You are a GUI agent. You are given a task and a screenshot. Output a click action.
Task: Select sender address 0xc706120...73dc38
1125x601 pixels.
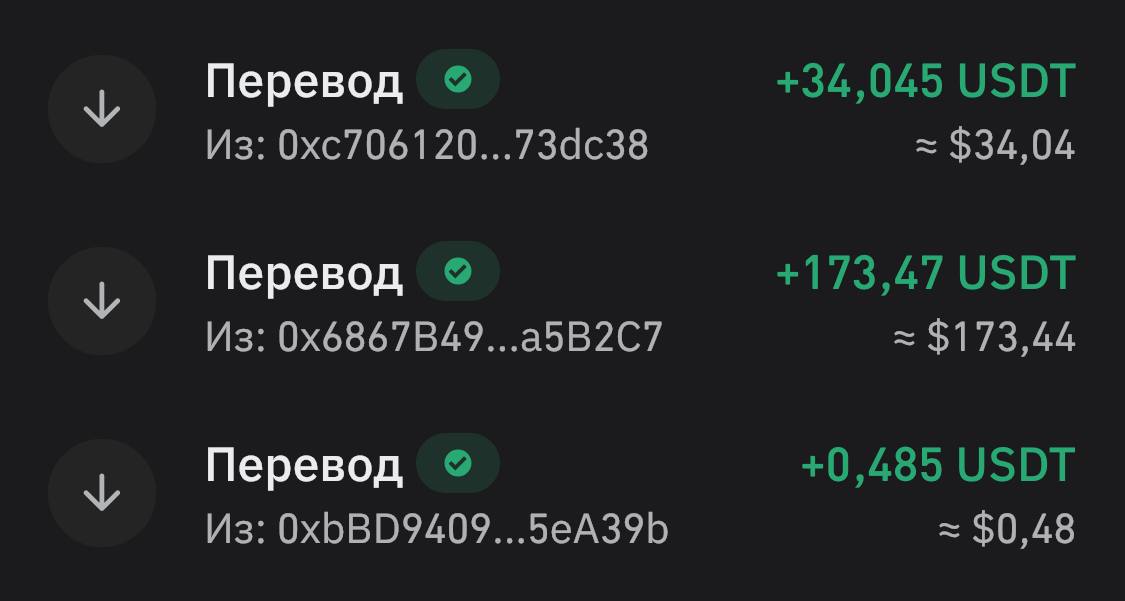(463, 146)
